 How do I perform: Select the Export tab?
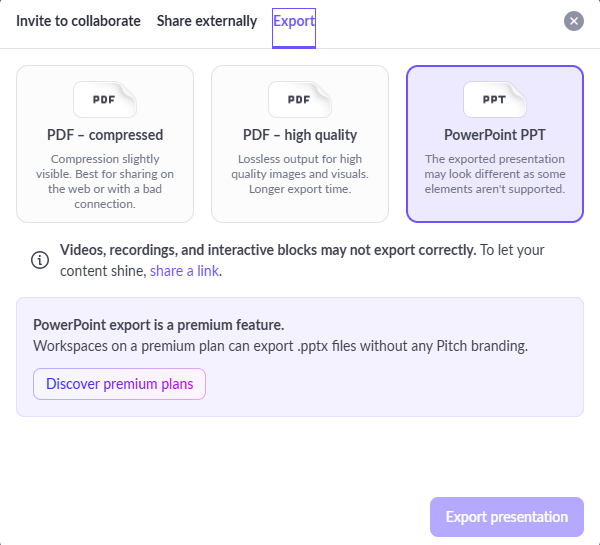[294, 21]
